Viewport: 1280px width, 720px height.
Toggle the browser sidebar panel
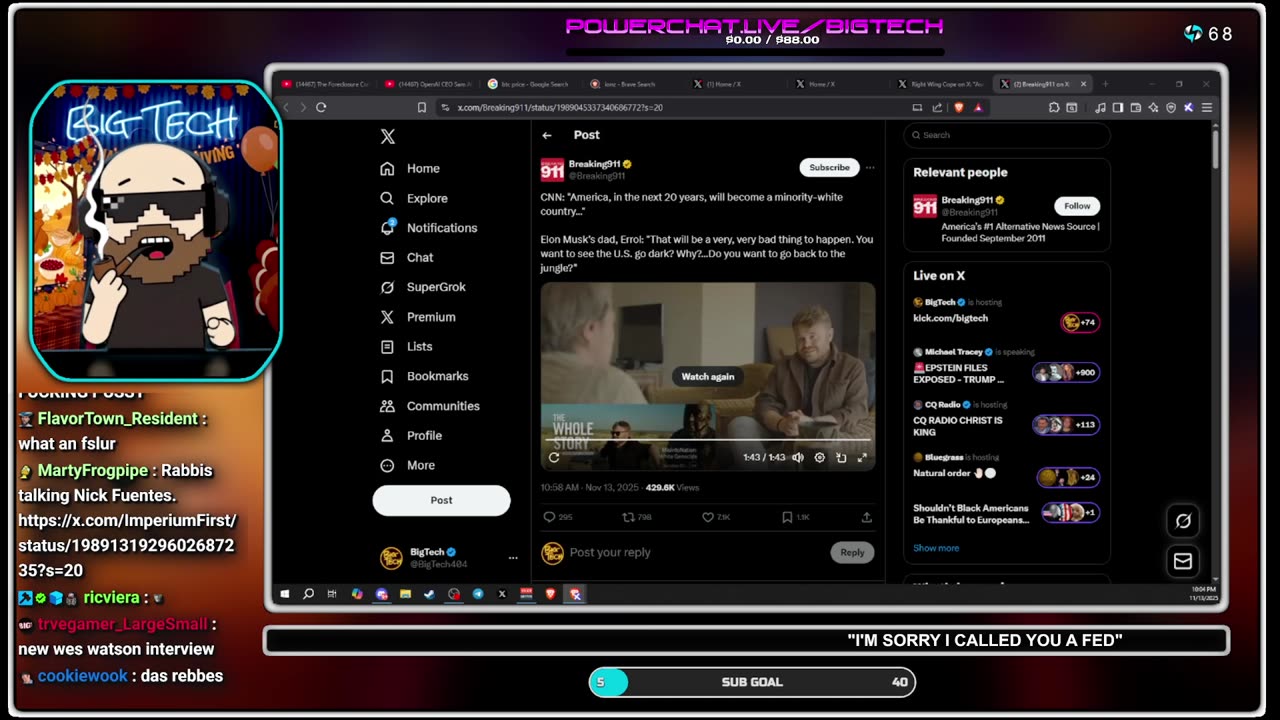[x=1118, y=107]
